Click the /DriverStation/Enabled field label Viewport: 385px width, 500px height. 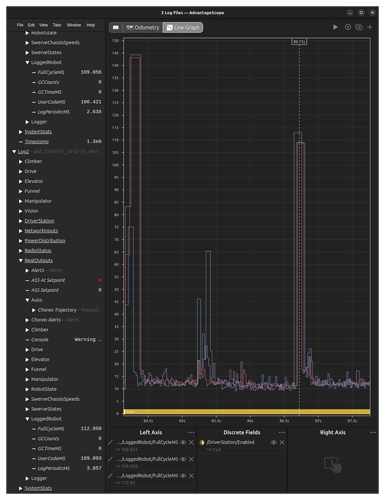pos(230,442)
